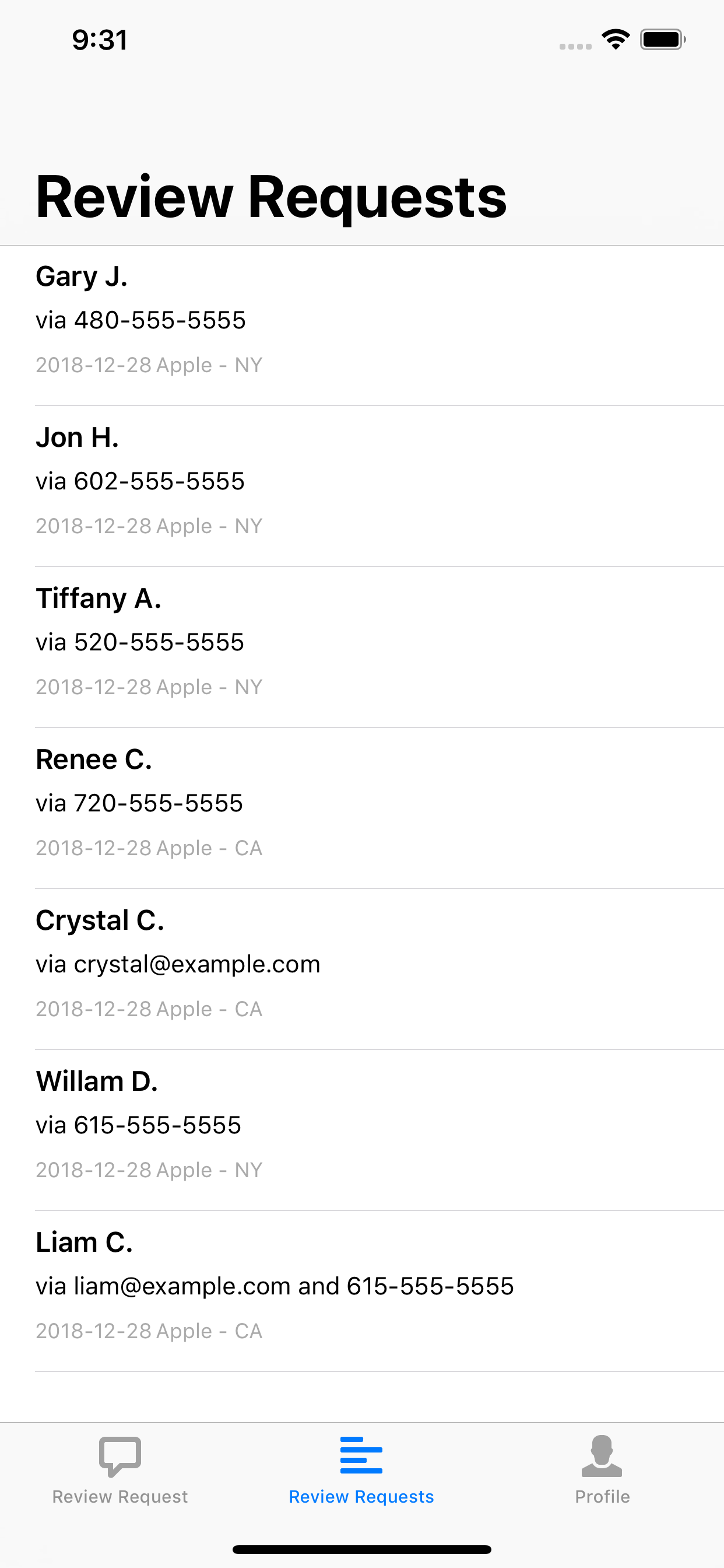Select the Review Requests tab label
724x1568 pixels.
(x=361, y=1497)
